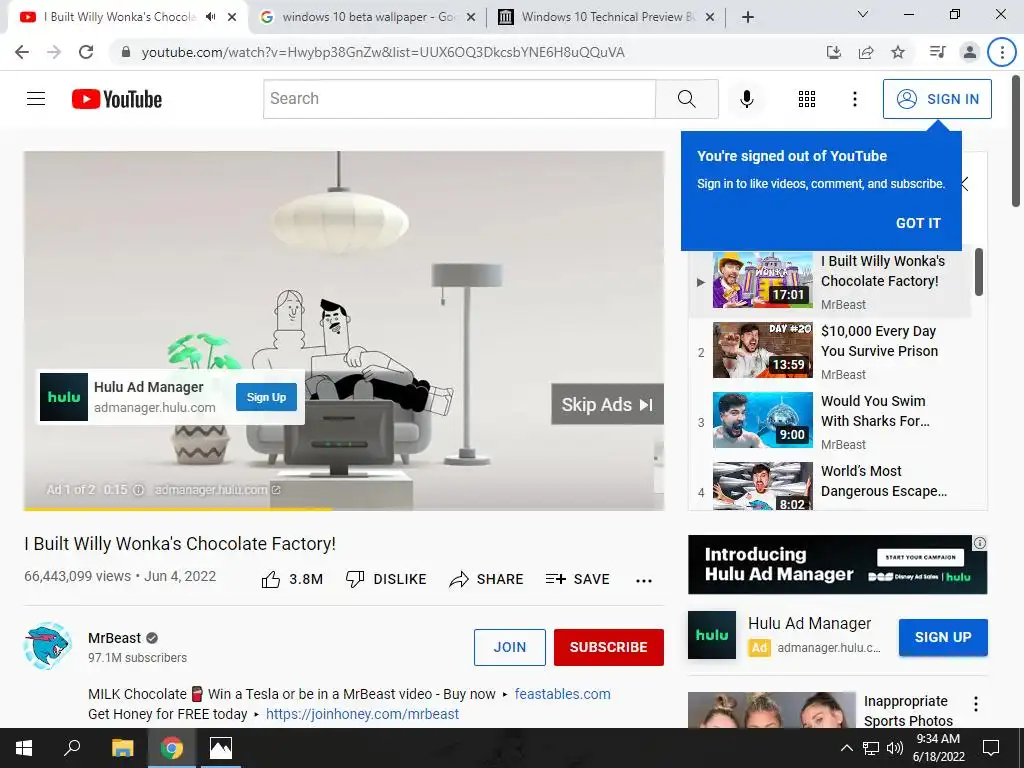1024x768 pixels.
Task: Dismiss the popup with GOT IT
Action: click(918, 223)
